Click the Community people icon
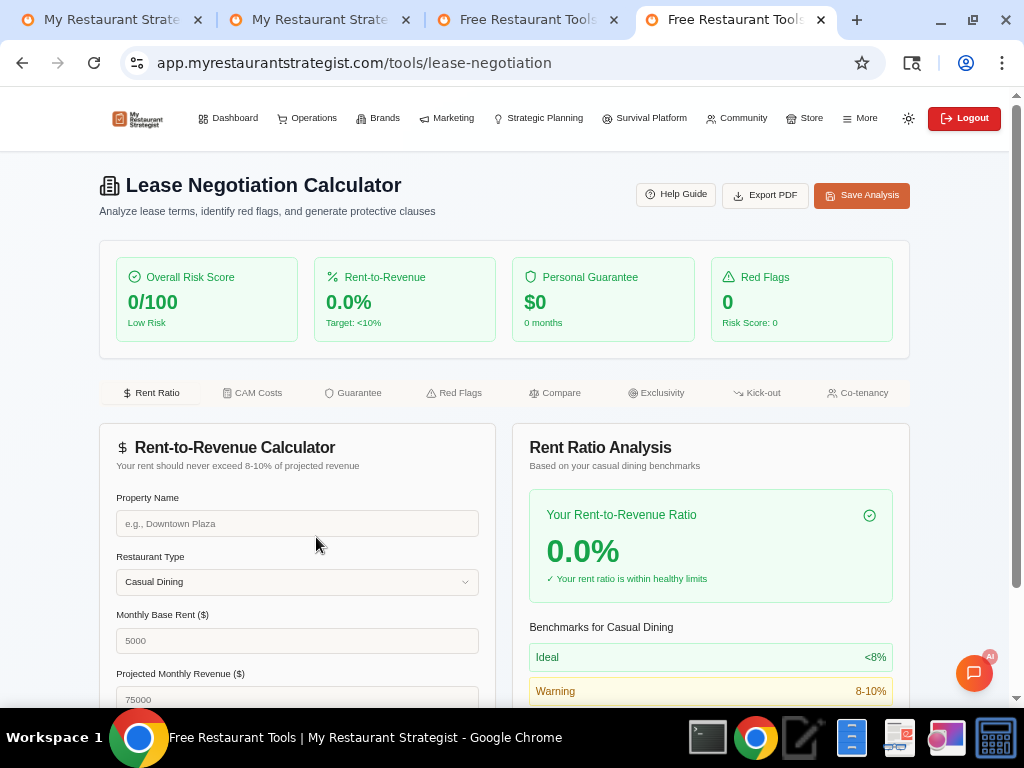Image resolution: width=1024 pixels, height=768 pixels. 711,118
